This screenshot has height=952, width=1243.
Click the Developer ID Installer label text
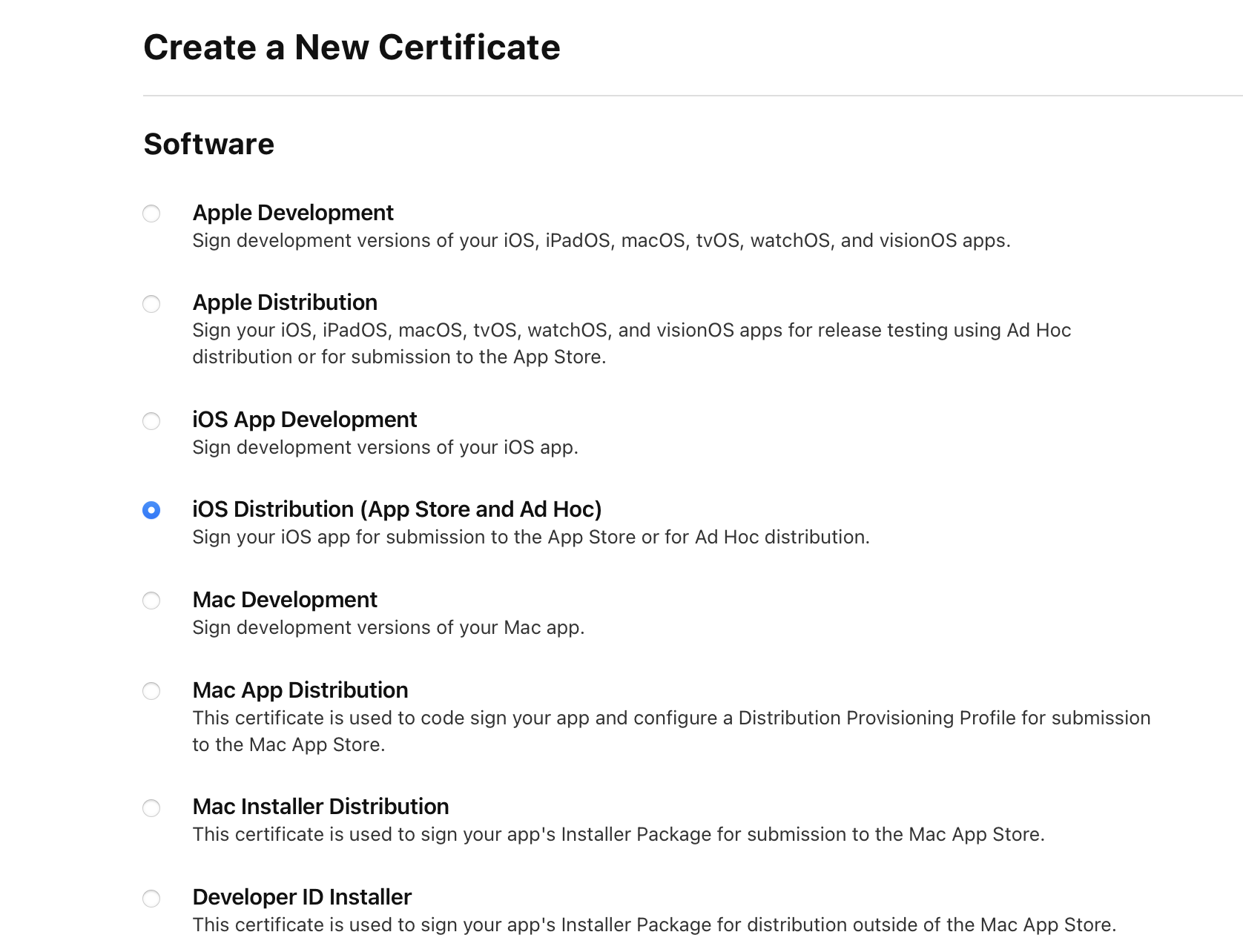(x=302, y=897)
